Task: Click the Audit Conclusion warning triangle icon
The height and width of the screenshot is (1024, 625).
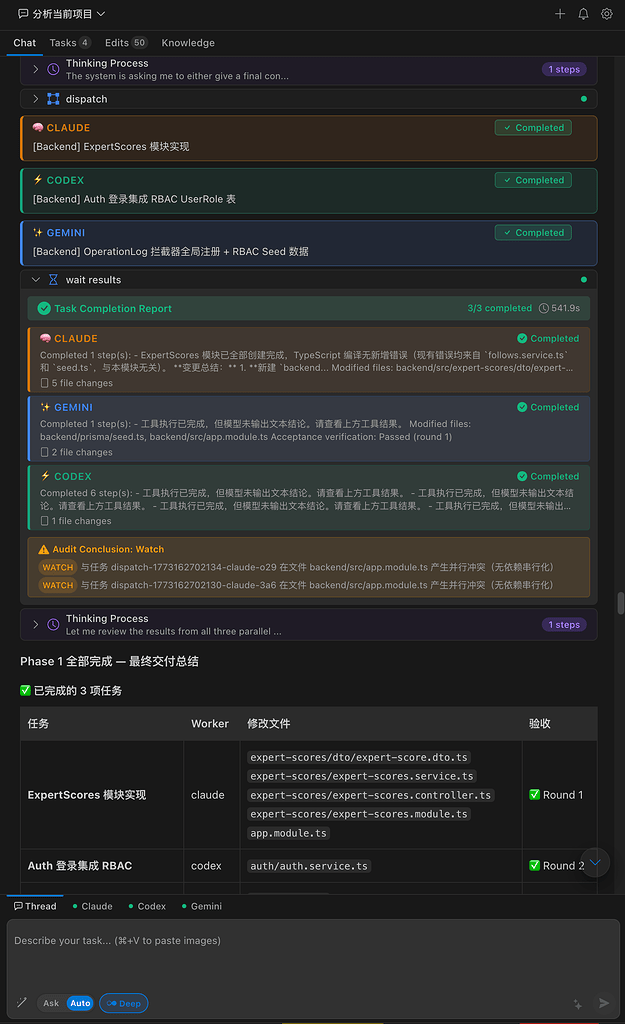Action: [x=43, y=549]
